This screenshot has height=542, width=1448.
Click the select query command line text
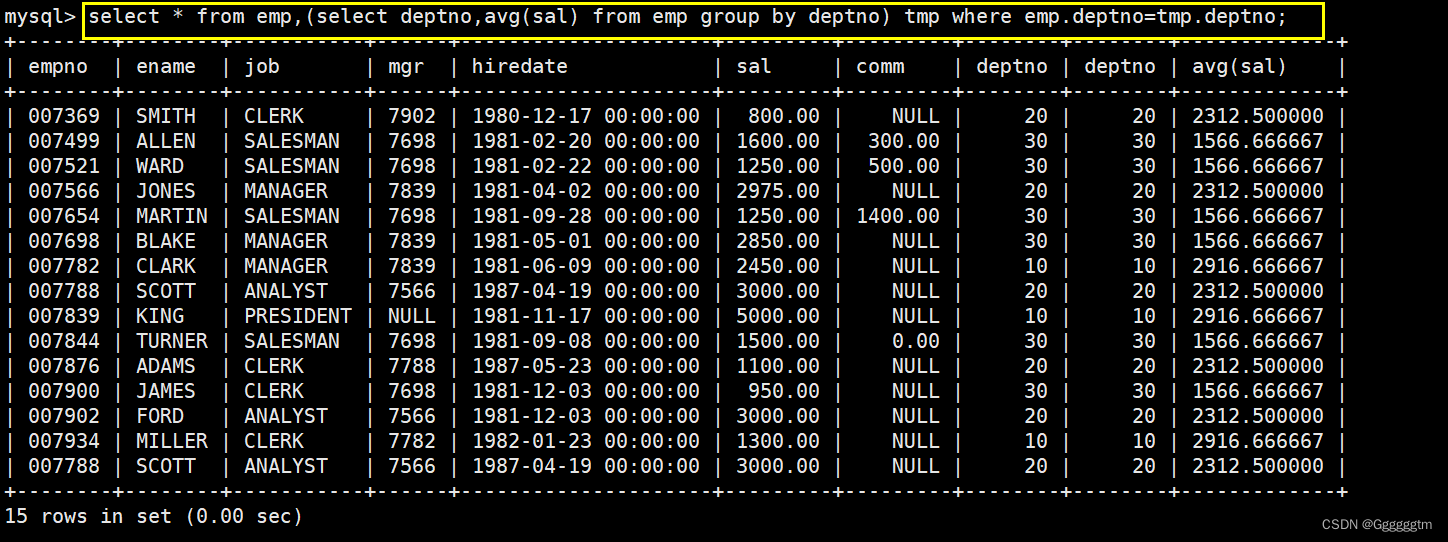tap(688, 18)
